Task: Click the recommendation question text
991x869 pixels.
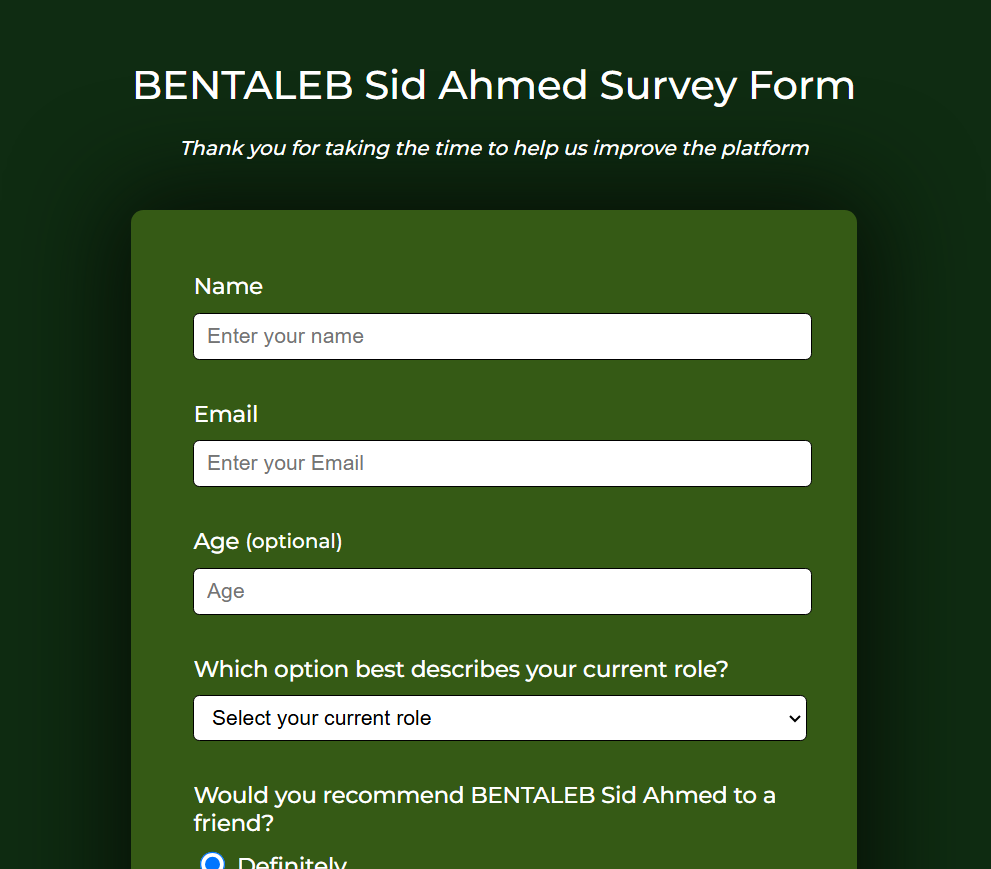Action: 483,808
